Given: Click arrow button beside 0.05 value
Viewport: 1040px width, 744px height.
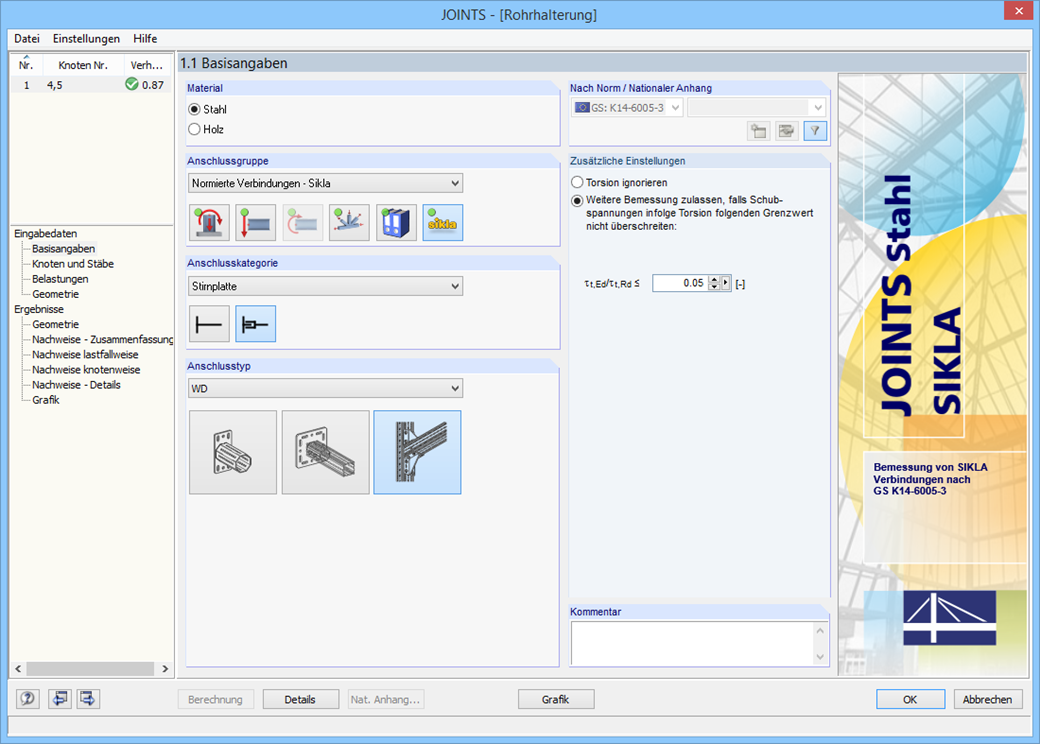Looking at the screenshot, I should coord(726,283).
